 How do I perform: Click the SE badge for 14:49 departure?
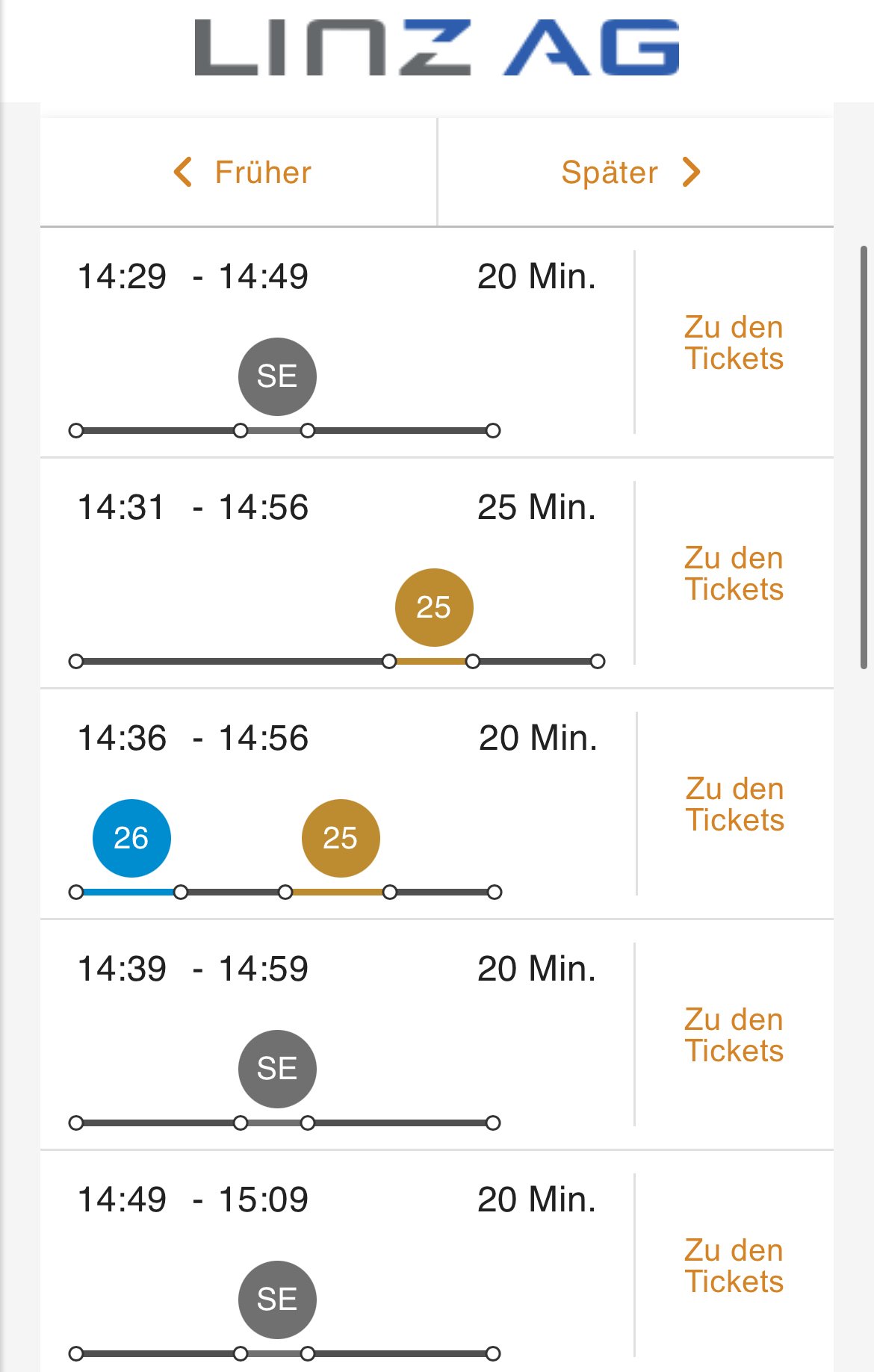click(x=277, y=1300)
